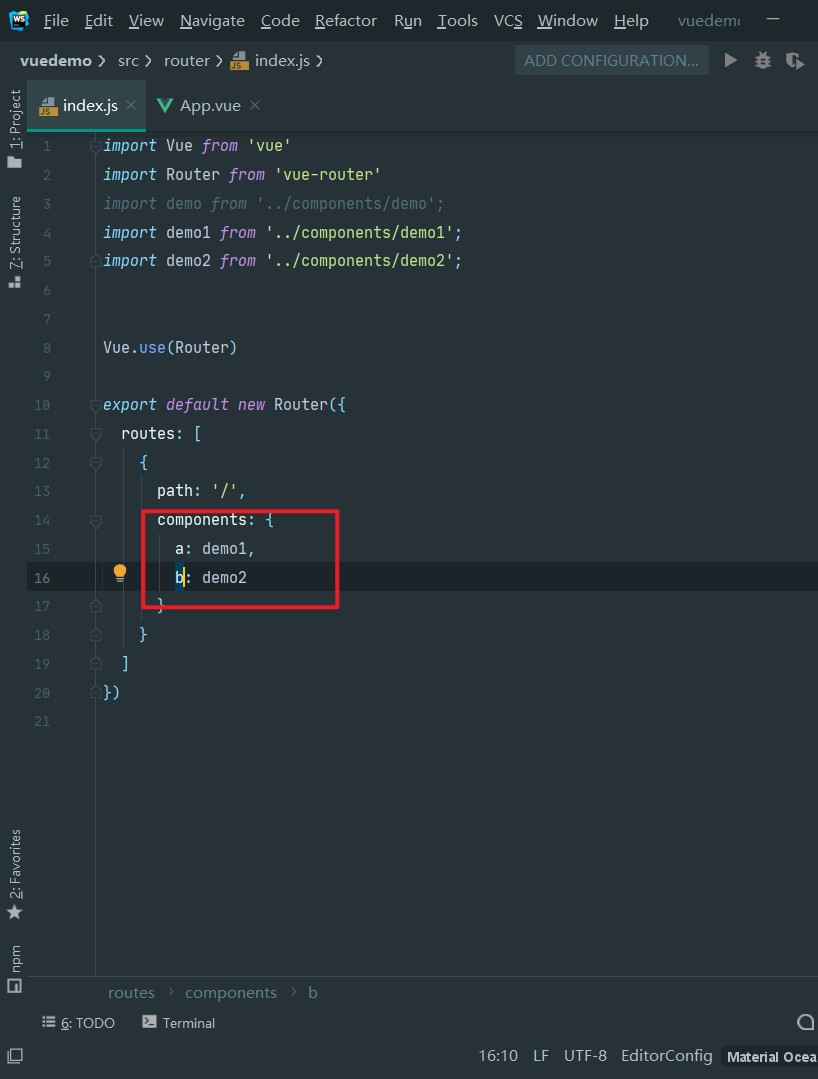This screenshot has height=1079, width=818.
Task: Open the Tools menu
Action: pyautogui.click(x=458, y=21)
